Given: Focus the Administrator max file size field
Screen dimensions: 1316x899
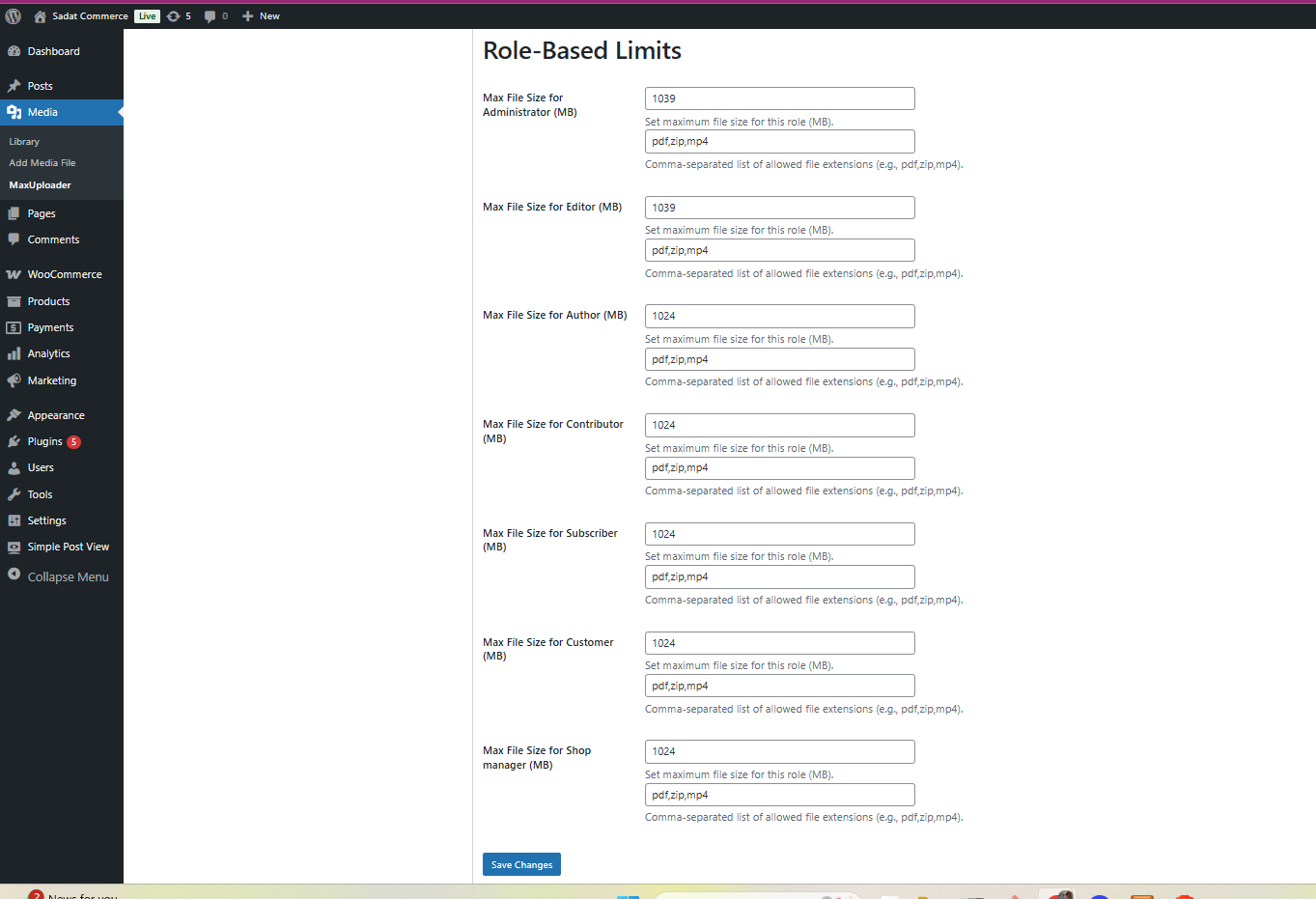Looking at the screenshot, I should [x=779, y=98].
